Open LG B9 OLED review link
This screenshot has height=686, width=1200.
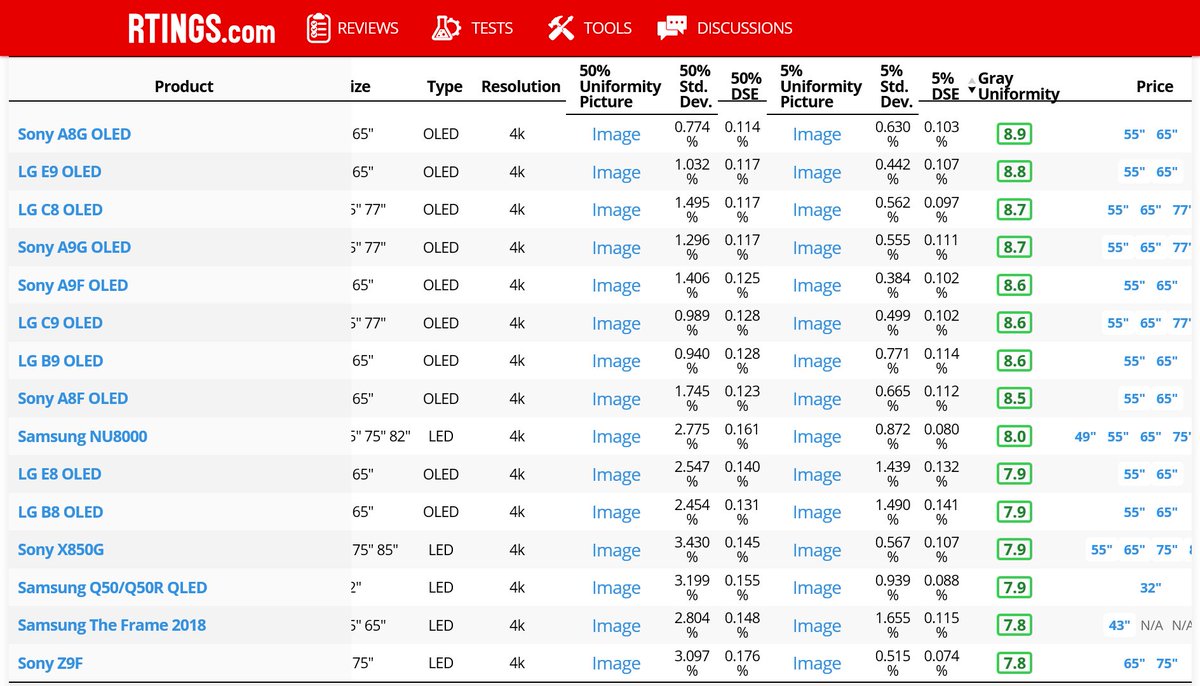60,361
